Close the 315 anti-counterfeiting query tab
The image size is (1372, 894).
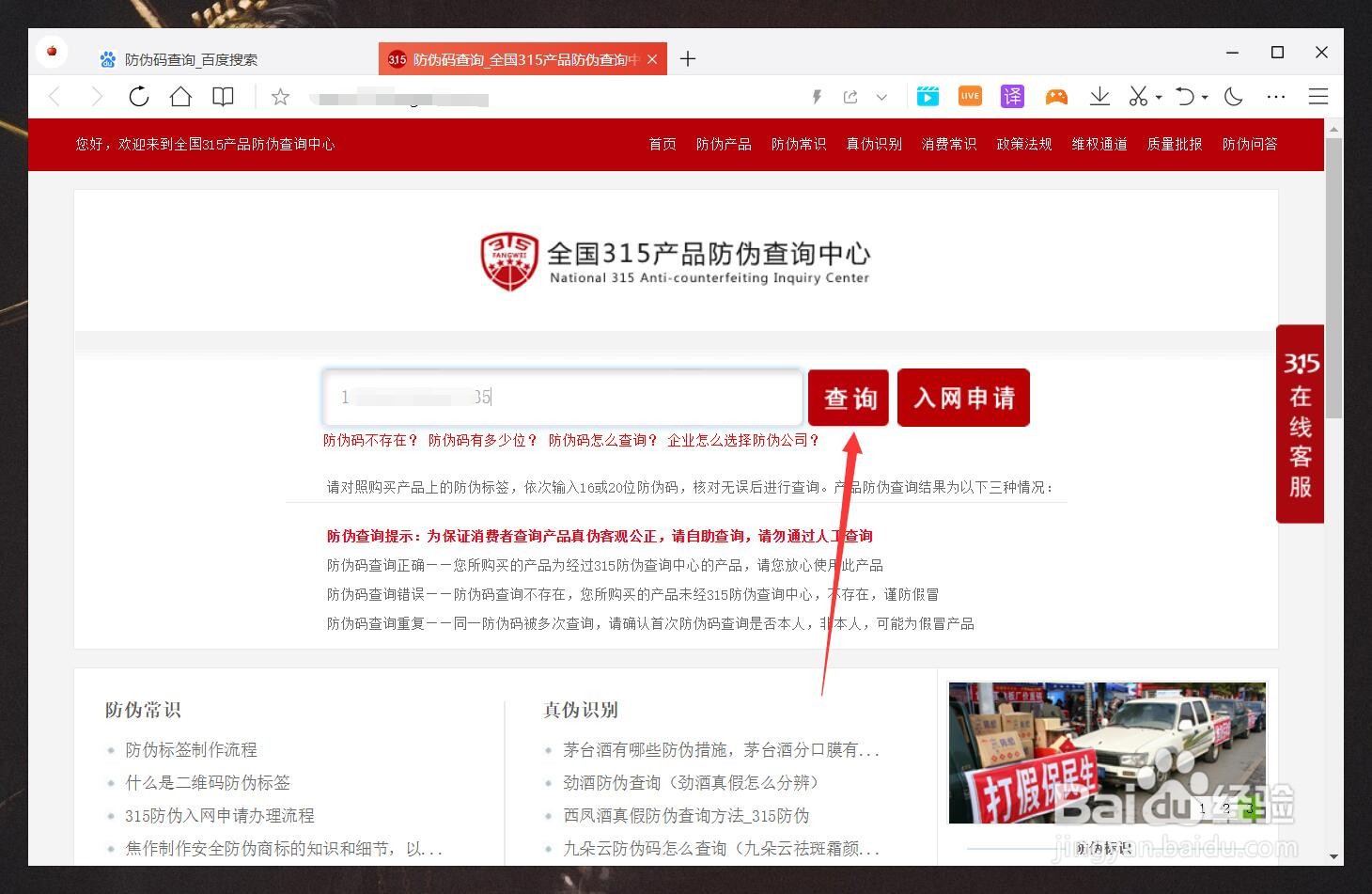tap(652, 59)
